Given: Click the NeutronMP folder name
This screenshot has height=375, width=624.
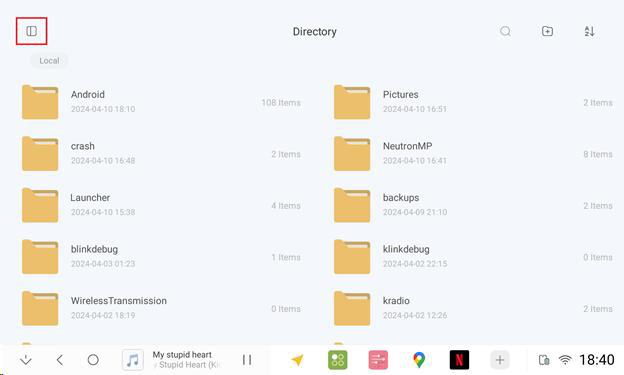Looking at the screenshot, I should [x=408, y=146].
